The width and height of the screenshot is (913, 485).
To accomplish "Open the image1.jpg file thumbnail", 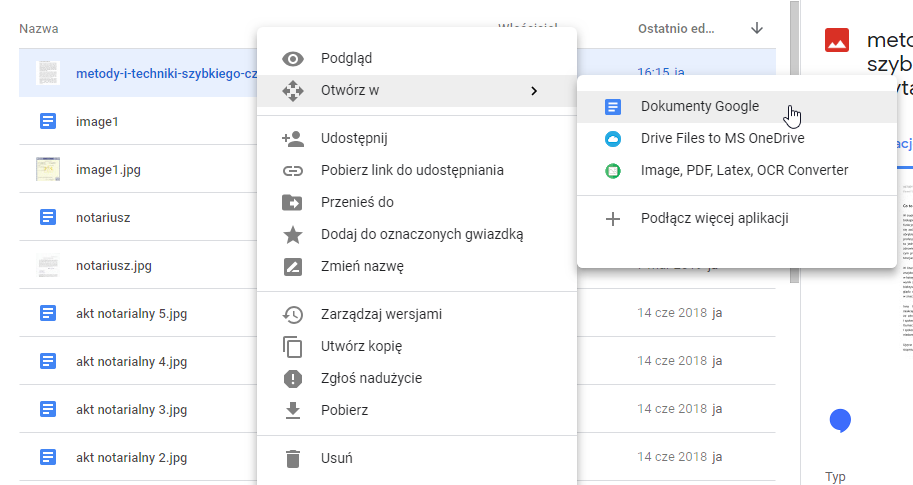I will (x=47, y=169).
